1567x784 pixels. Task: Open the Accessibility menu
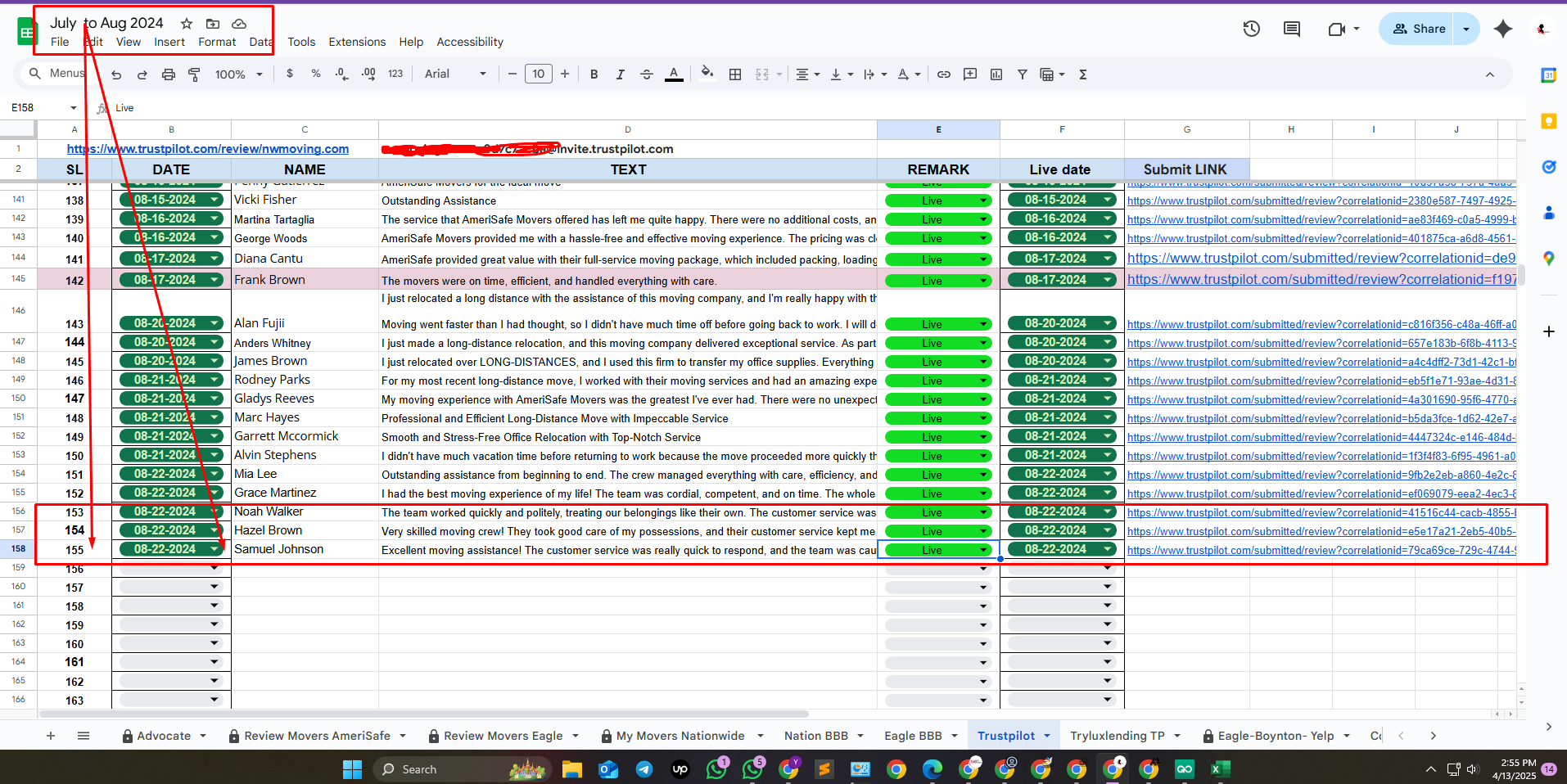tap(470, 42)
